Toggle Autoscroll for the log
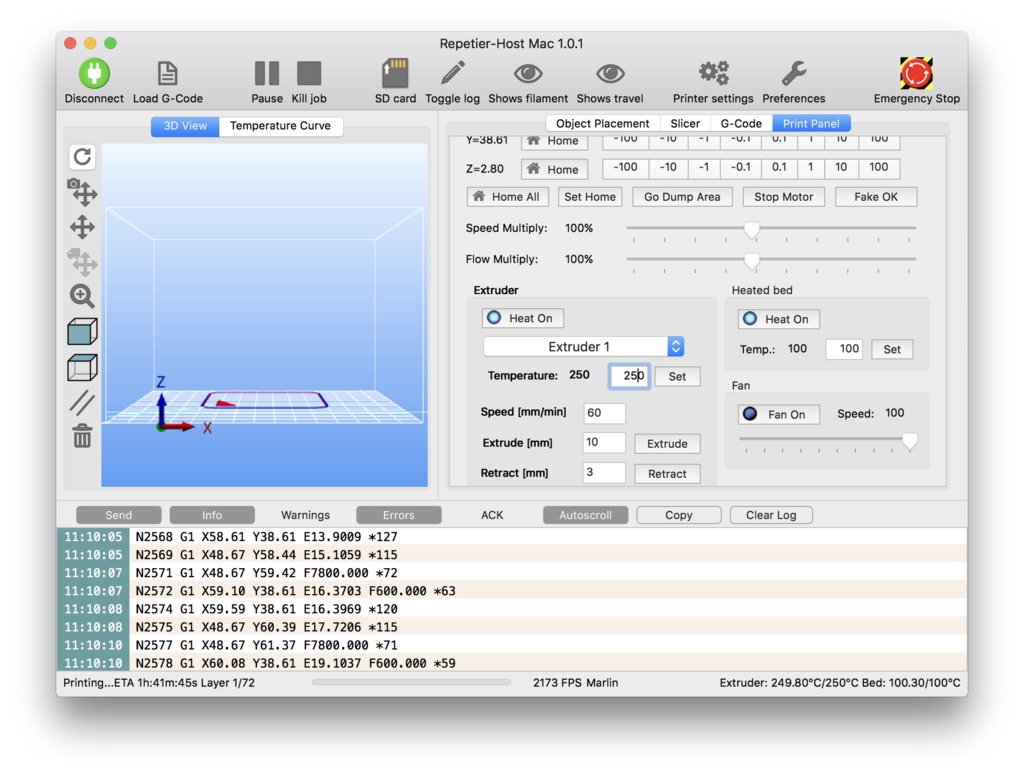This screenshot has height=777, width=1024. 586,515
